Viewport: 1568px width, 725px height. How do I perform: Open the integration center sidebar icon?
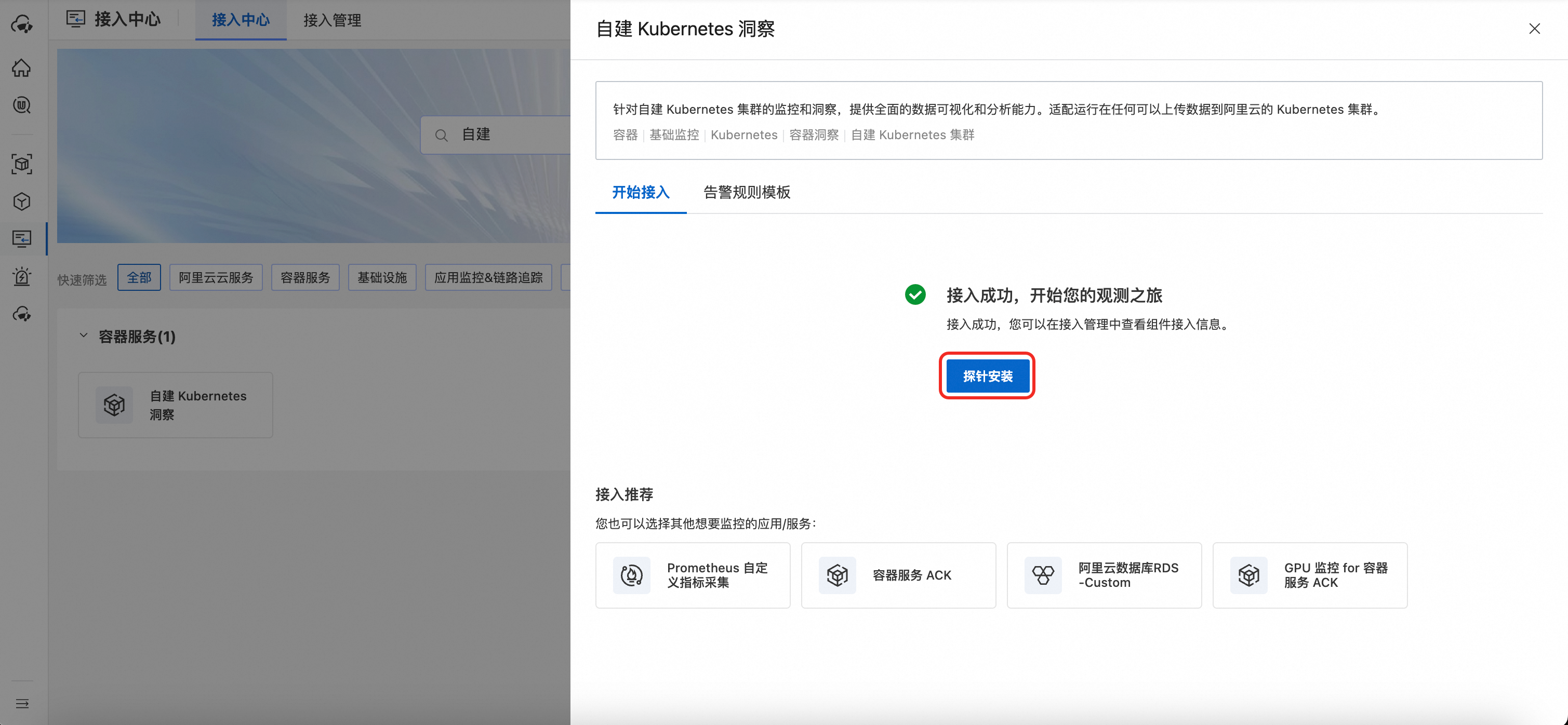click(x=21, y=239)
